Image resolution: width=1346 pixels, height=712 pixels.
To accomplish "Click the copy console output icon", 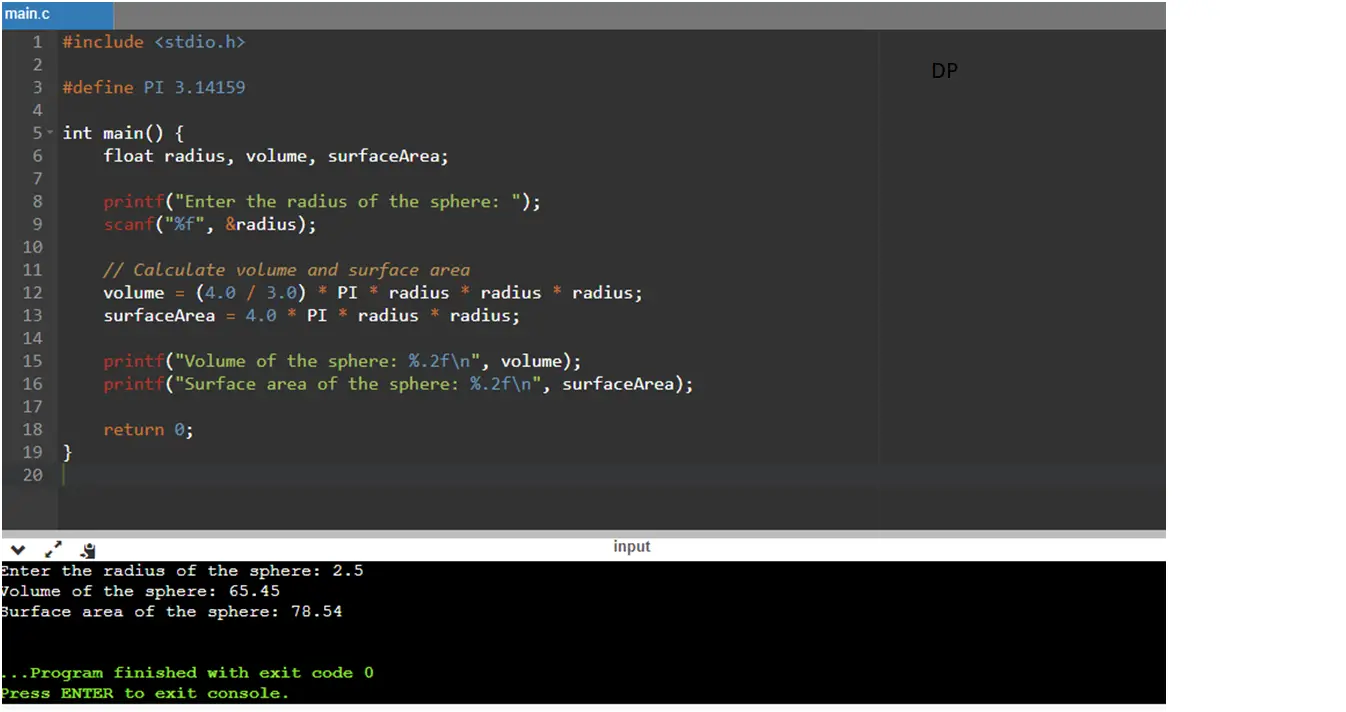I will tap(87, 549).
